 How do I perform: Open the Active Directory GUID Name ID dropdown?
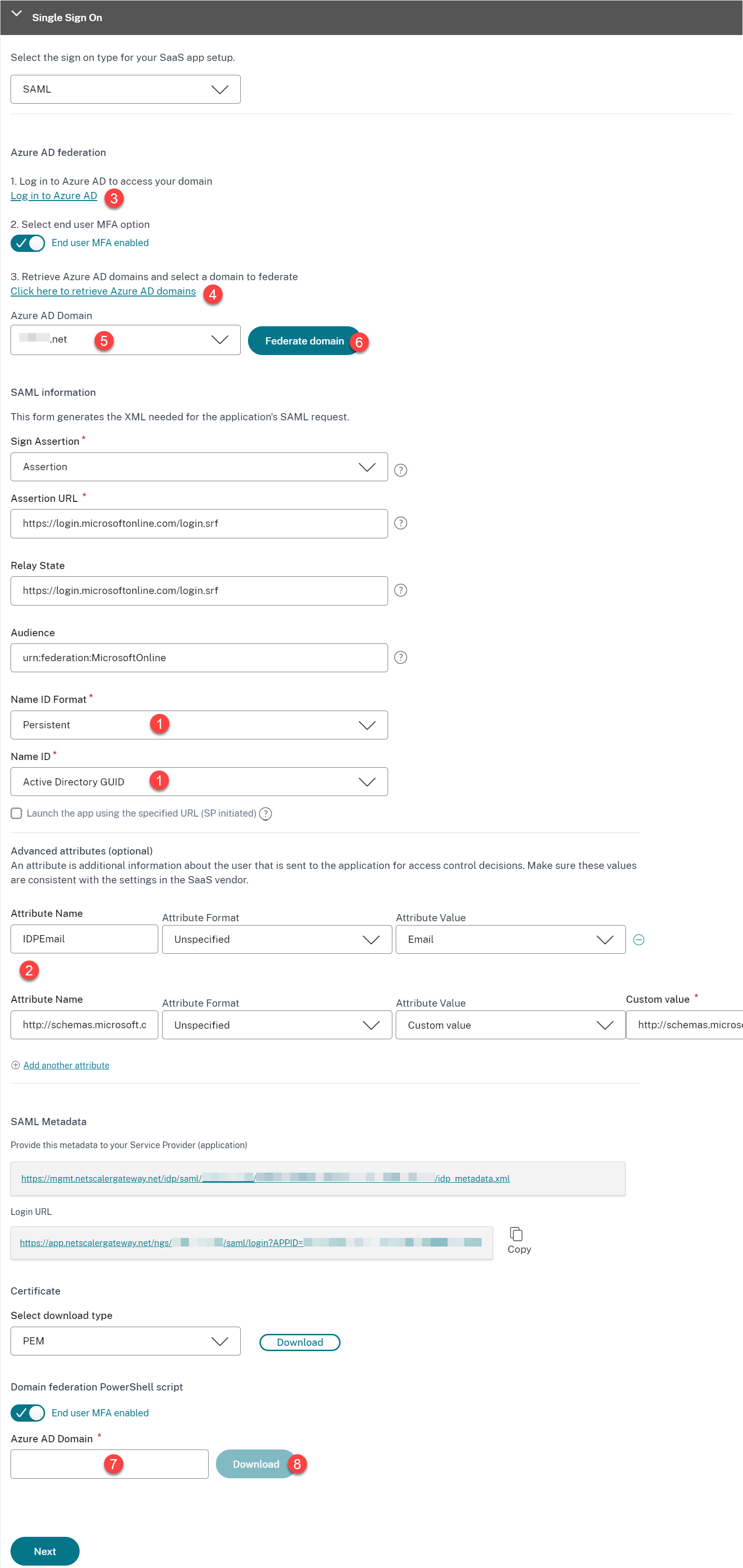[x=199, y=782]
